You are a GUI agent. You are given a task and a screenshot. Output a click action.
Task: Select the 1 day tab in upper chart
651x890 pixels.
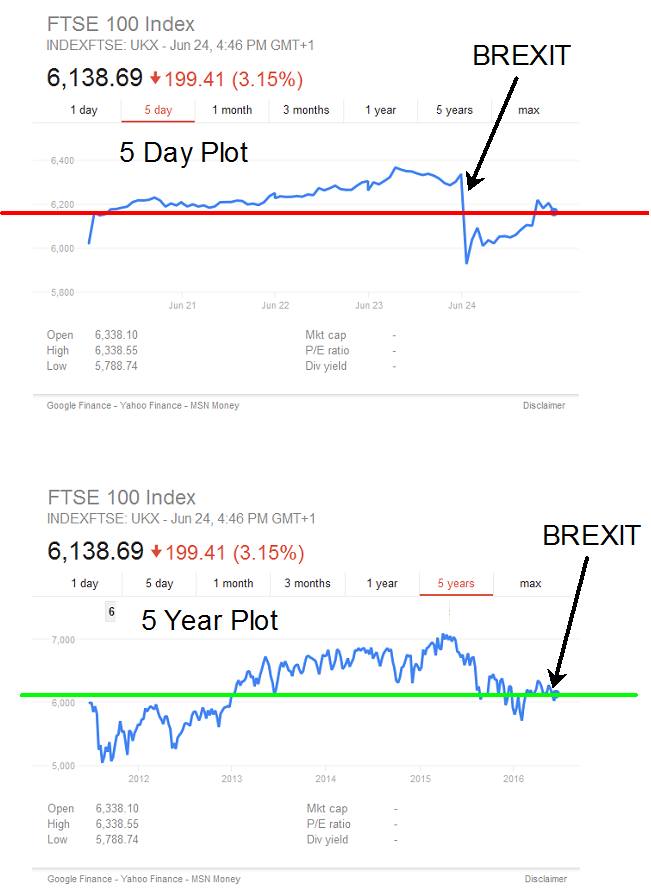(x=84, y=110)
